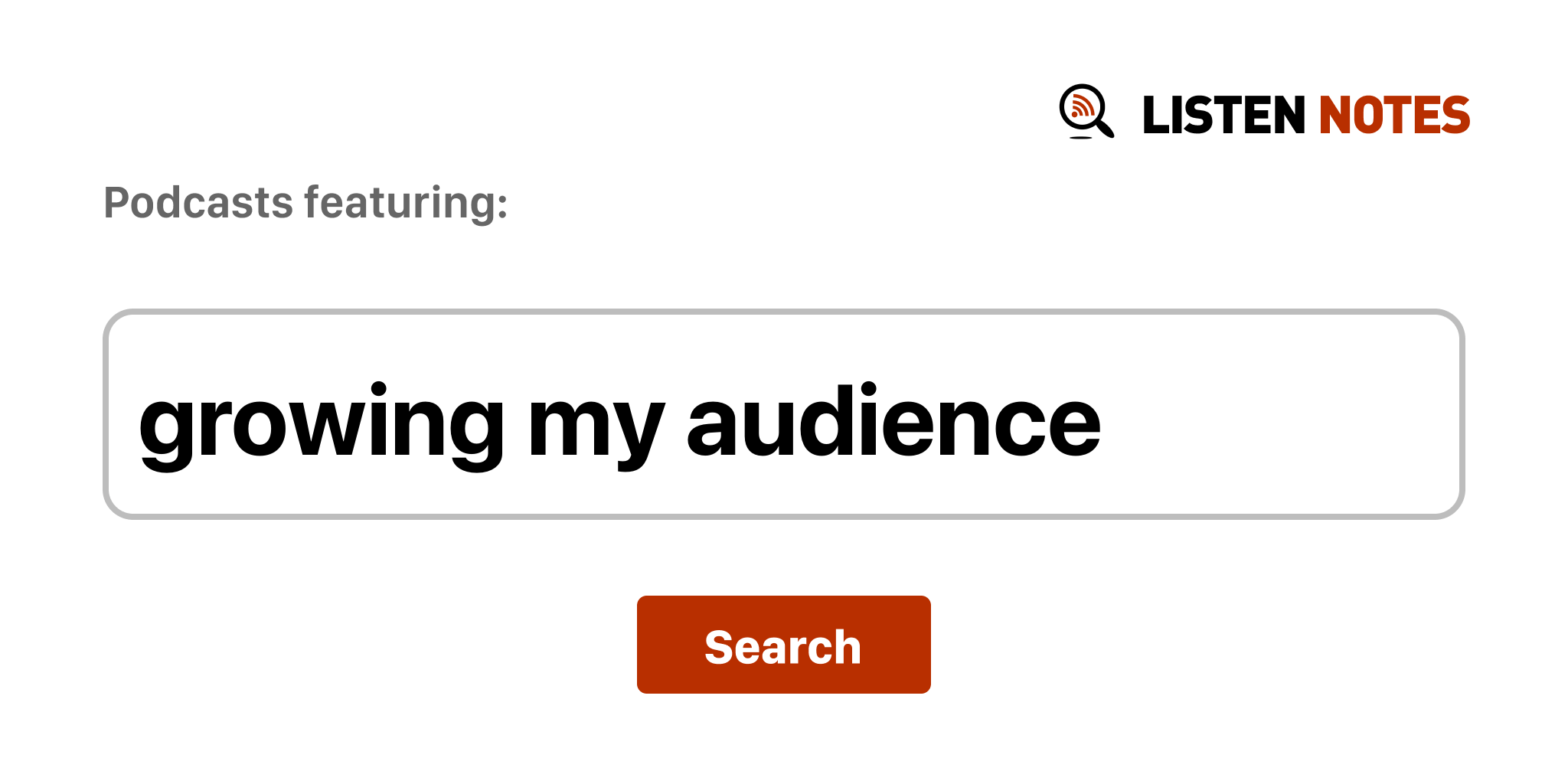Click the right edge of the Search button
The width and height of the screenshot is (1568, 784).
[920, 645]
